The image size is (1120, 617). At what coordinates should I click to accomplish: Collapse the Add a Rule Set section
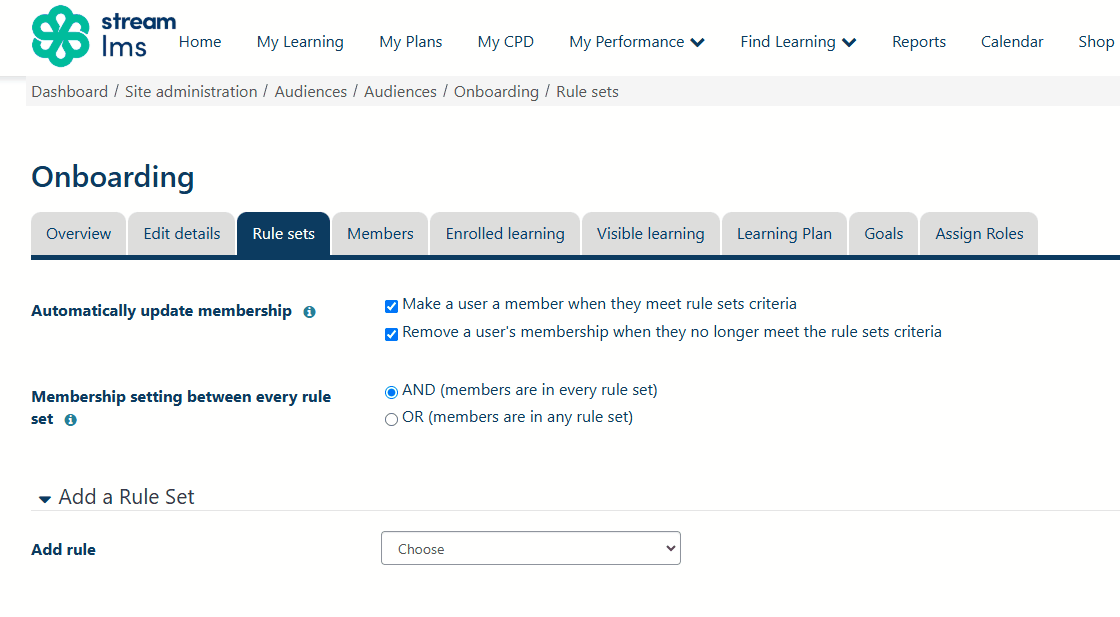click(x=44, y=496)
